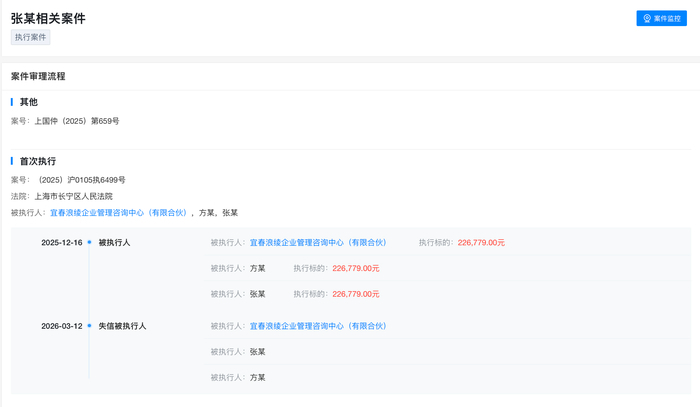Click the 其他 section heading
The width and height of the screenshot is (700, 407).
pyautogui.click(x=28, y=102)
